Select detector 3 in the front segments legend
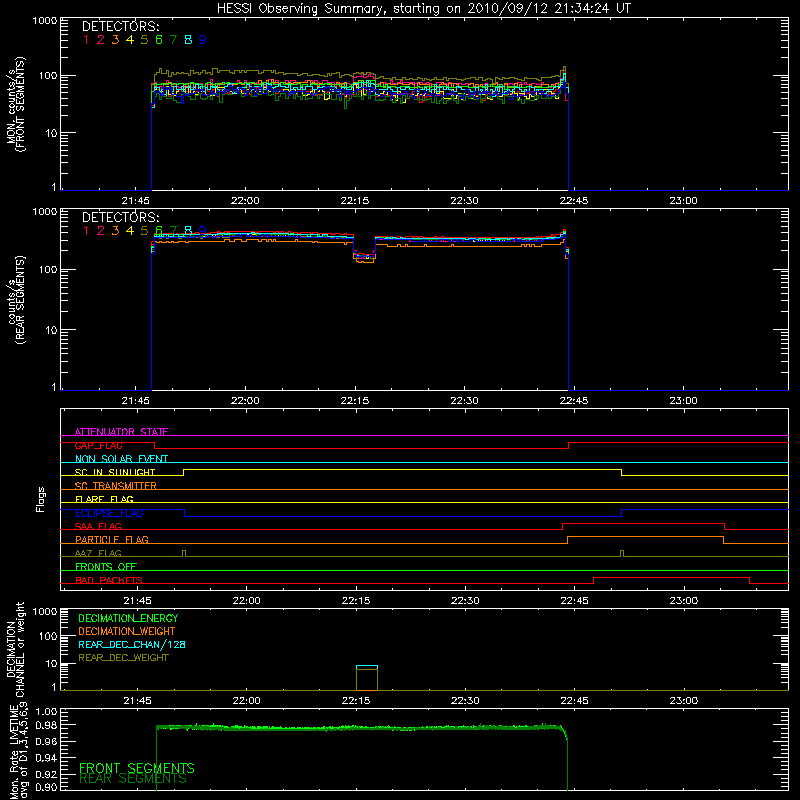 115,40
